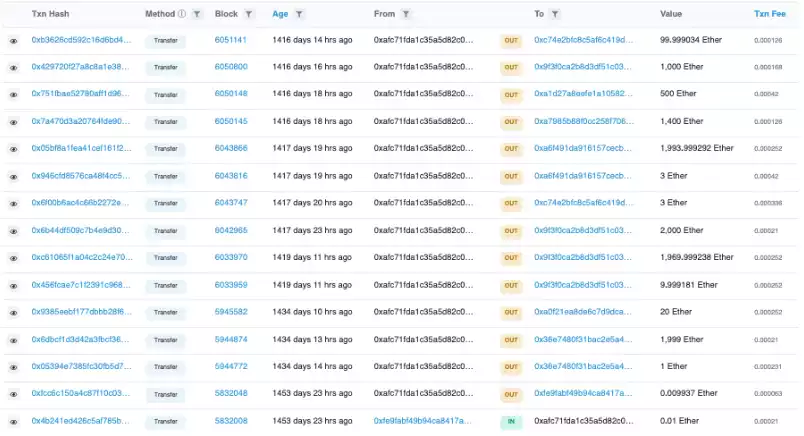The width and height of the screenshot is (804, 436).
Task: Preview transaction 0xc61065f1a04c2c24e70 with eye icon
Action: 14,258
